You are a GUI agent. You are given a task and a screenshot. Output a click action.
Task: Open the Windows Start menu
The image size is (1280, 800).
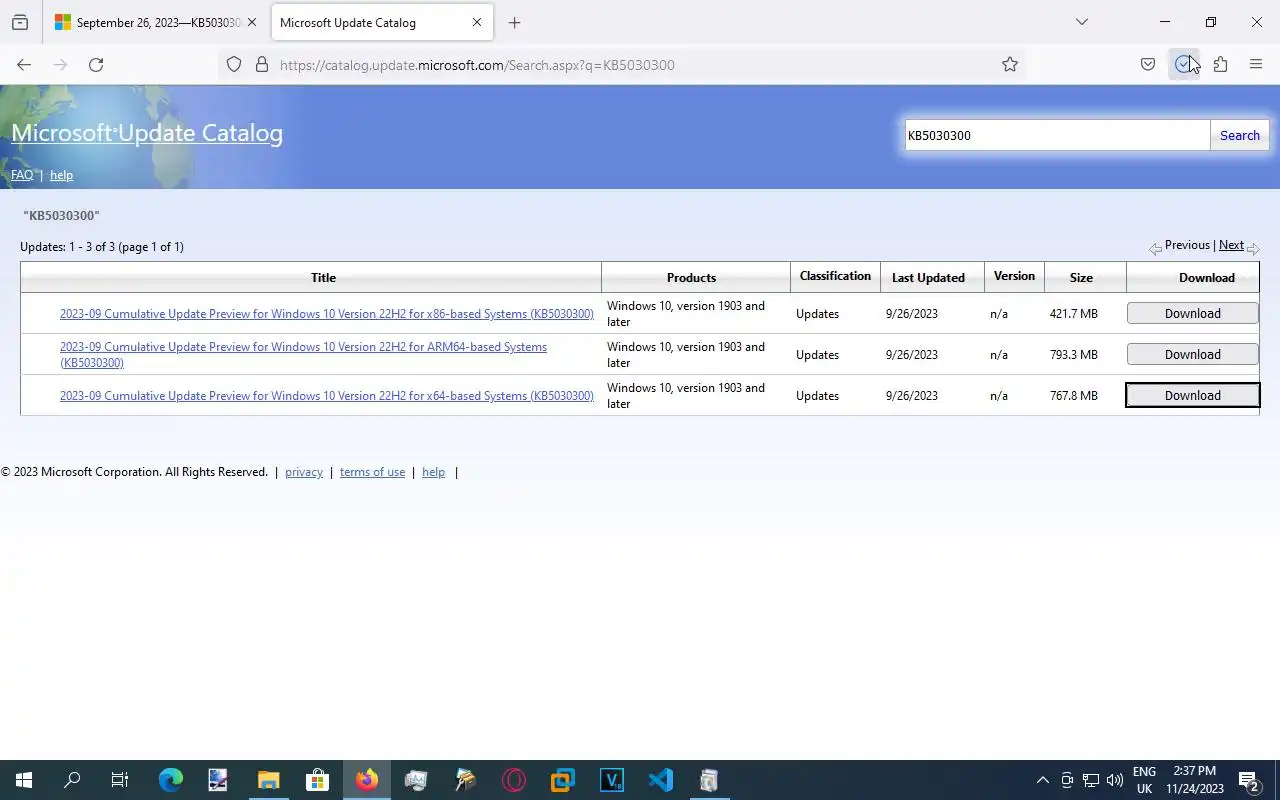(x=24, y=780)
